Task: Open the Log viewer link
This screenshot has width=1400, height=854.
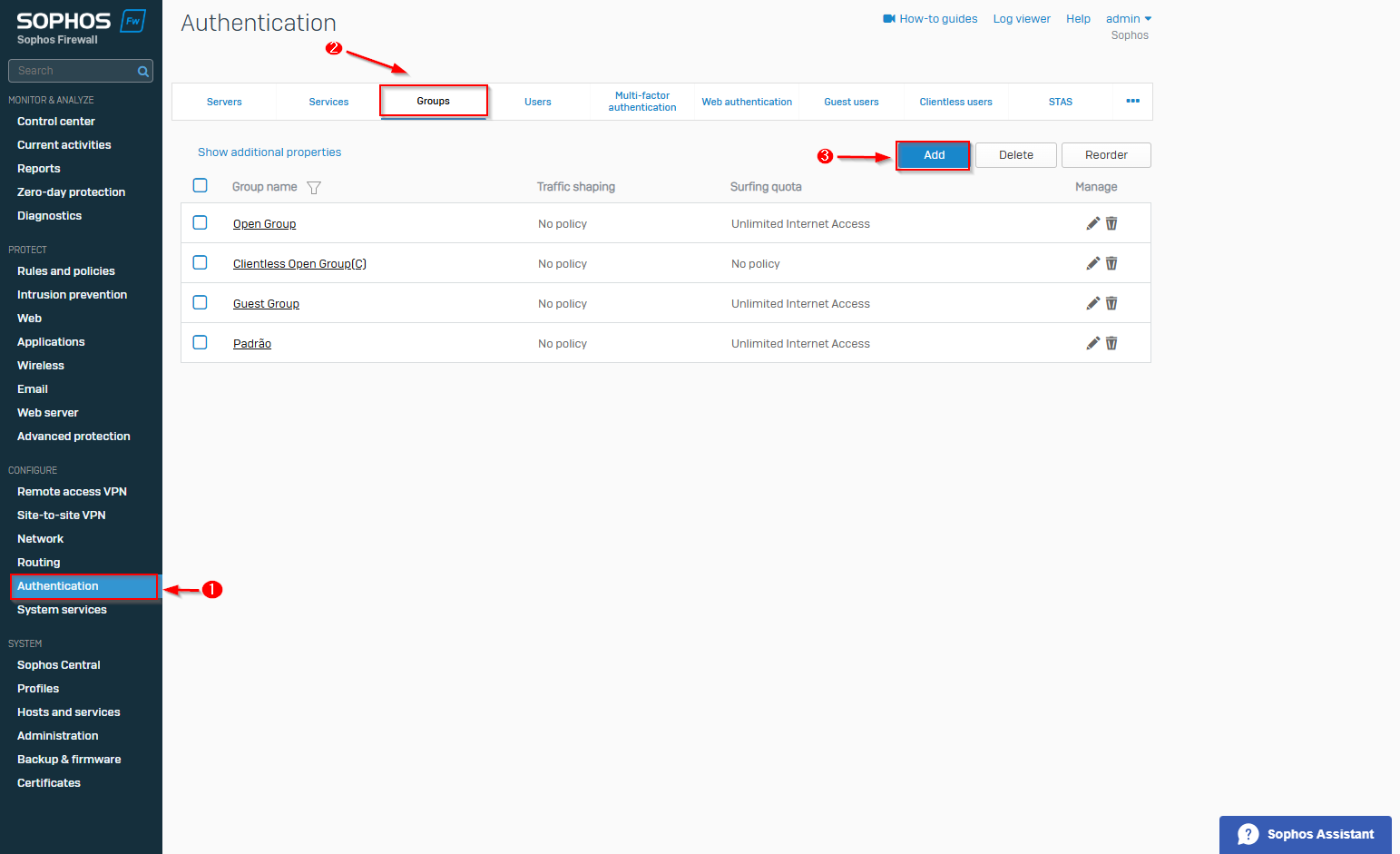Action: point(1022,18)
